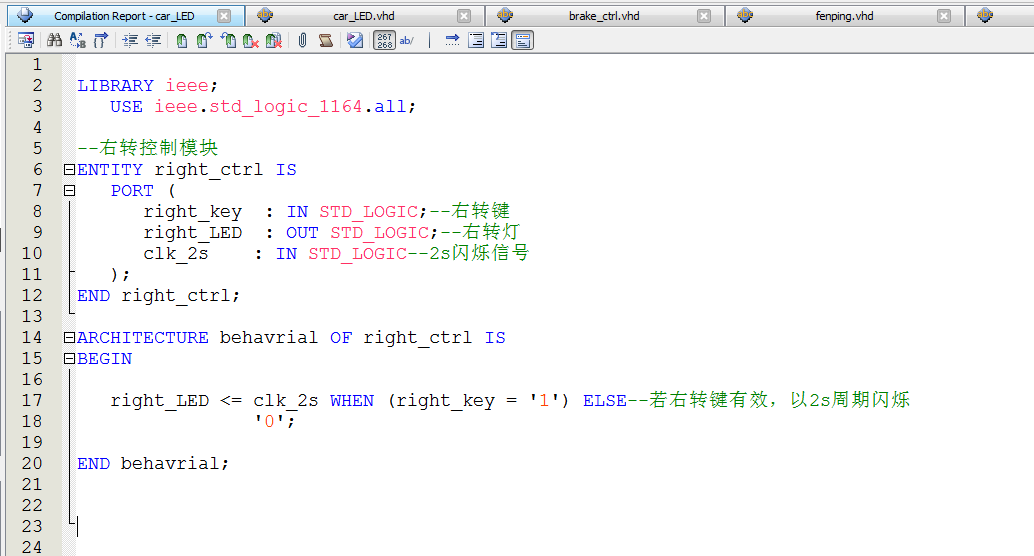Toggle line numbers display 267/268 button
The width and height of the screenshot is (1034, 556).
click(384, 41)
